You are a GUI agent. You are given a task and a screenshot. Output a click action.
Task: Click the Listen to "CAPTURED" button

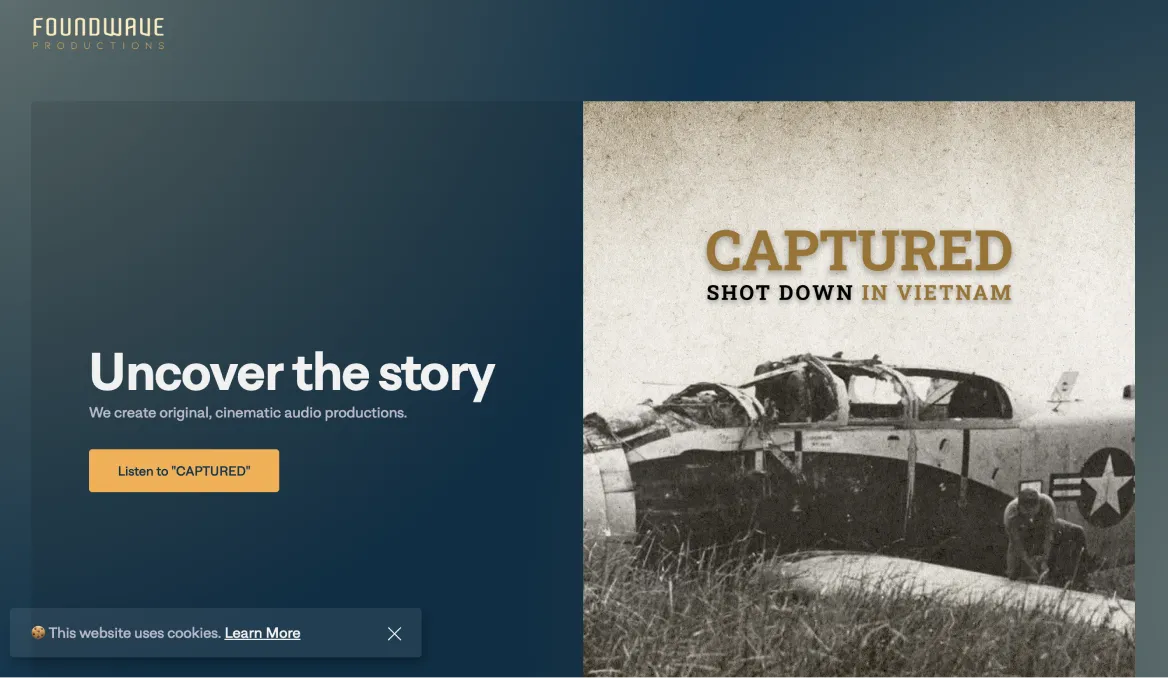pos(184,470)
